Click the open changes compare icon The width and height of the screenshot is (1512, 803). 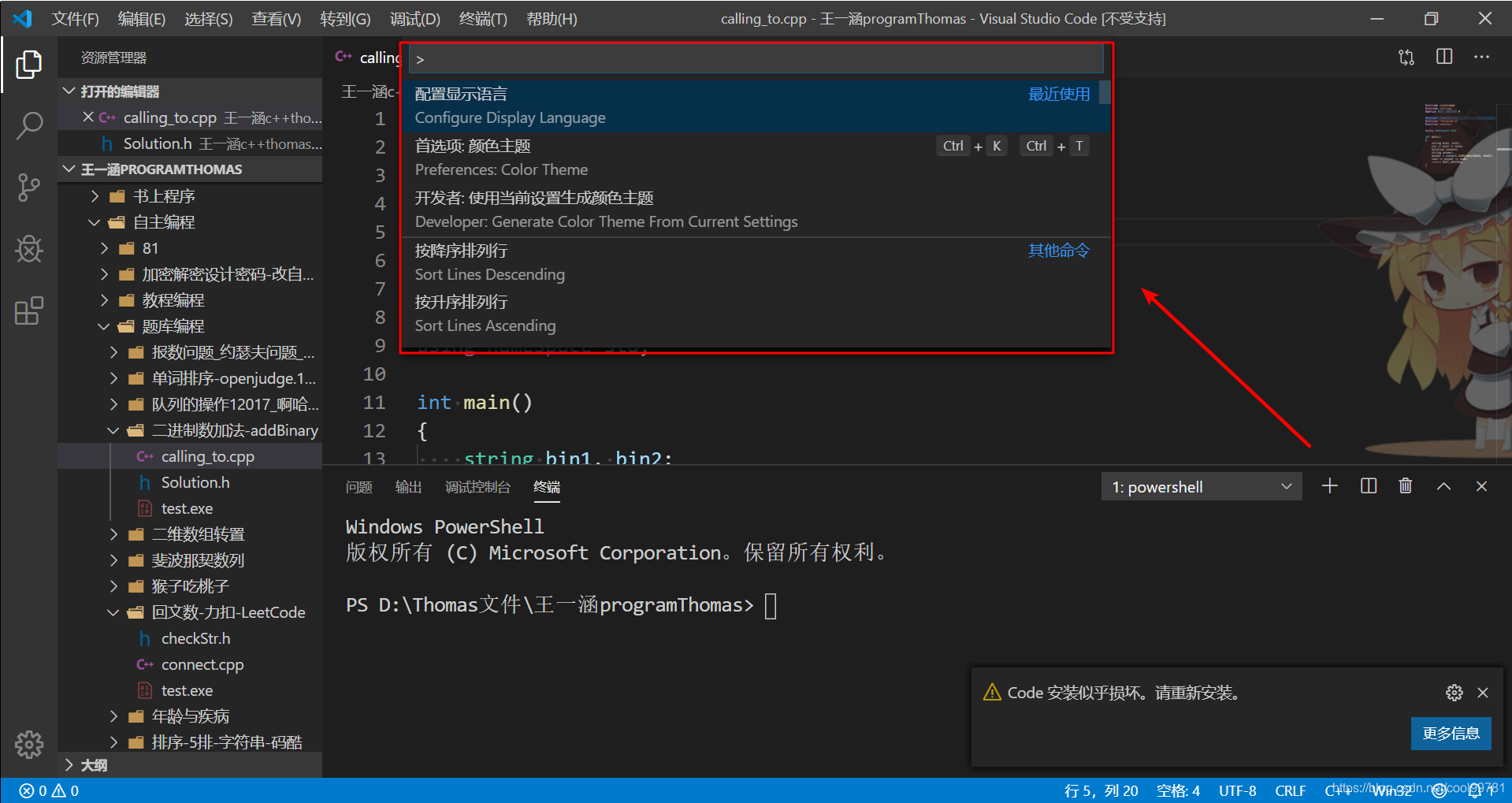pos(1406,58)
